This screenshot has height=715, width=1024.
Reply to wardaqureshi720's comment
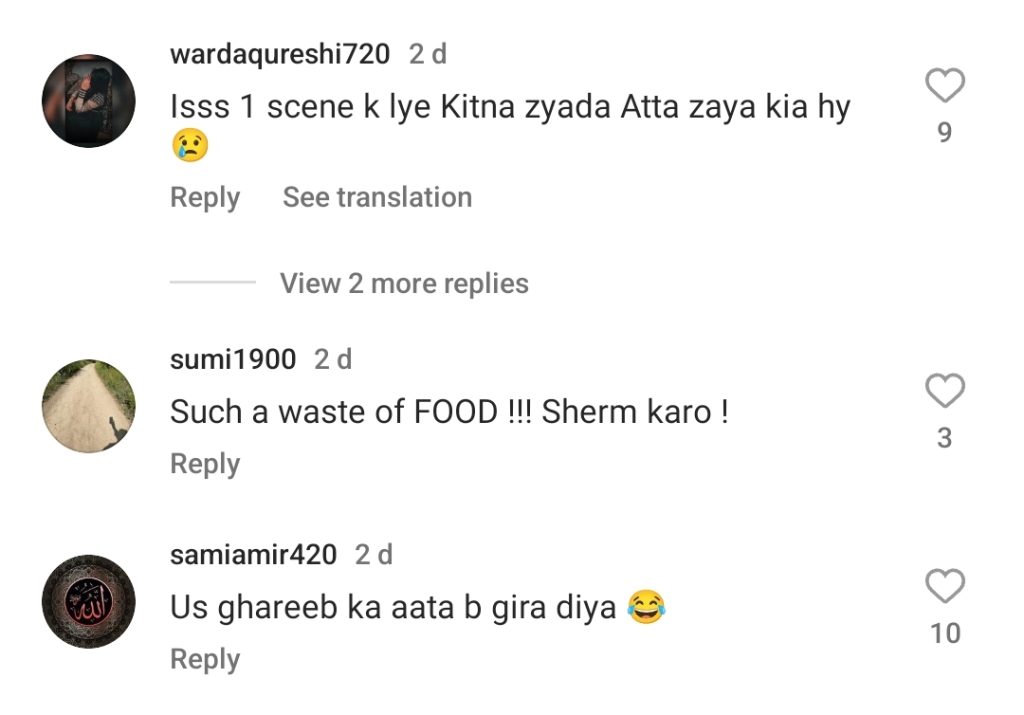[x=205, y=198]
